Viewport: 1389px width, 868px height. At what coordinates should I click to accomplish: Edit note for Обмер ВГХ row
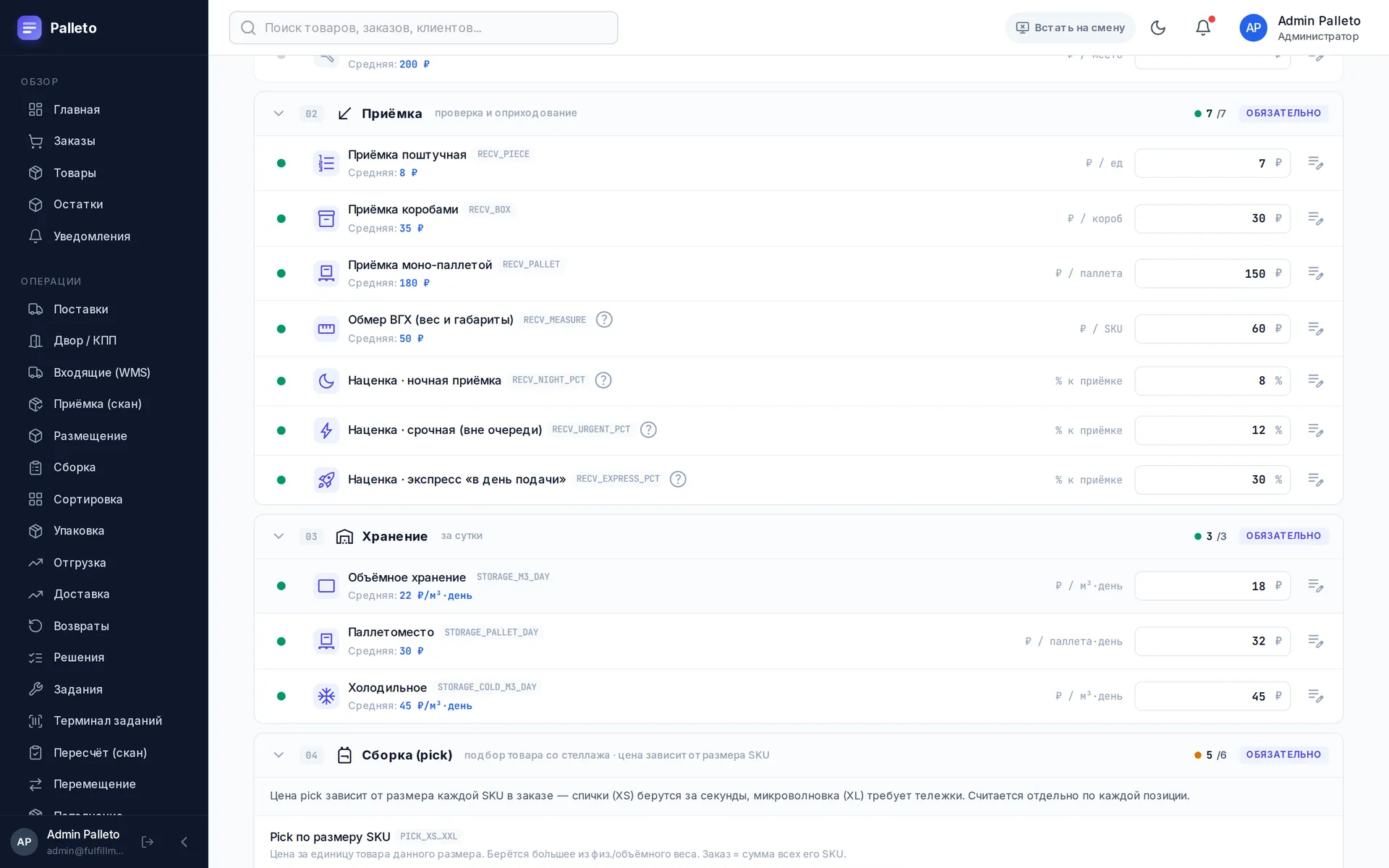(x=1315, y=328)
